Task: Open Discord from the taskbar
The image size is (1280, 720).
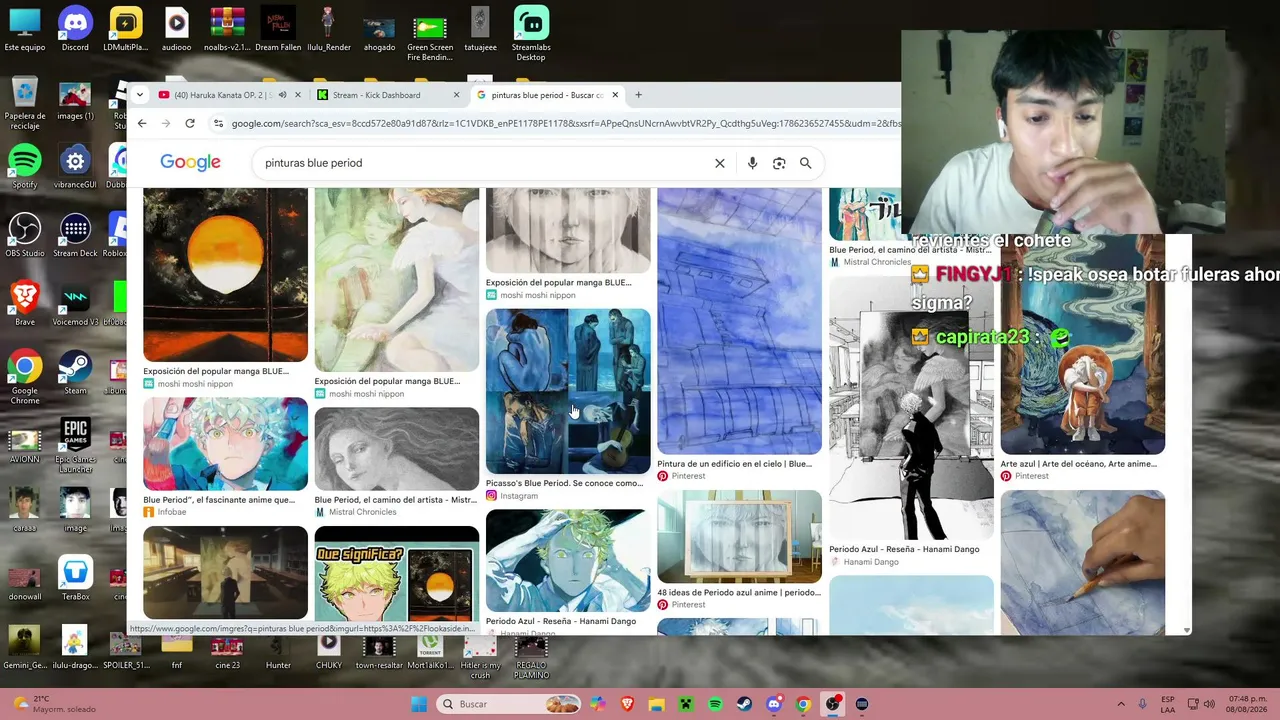Action: tap(773, 704)
